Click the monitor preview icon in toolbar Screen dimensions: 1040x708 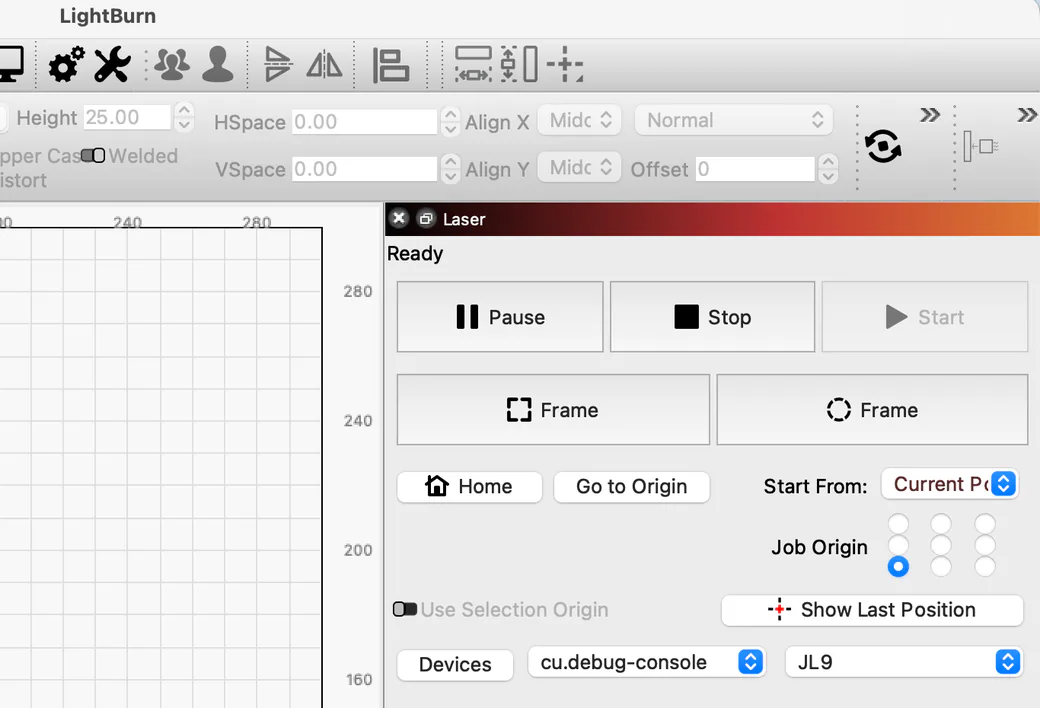pyautogui.click(x=11, y=64)
